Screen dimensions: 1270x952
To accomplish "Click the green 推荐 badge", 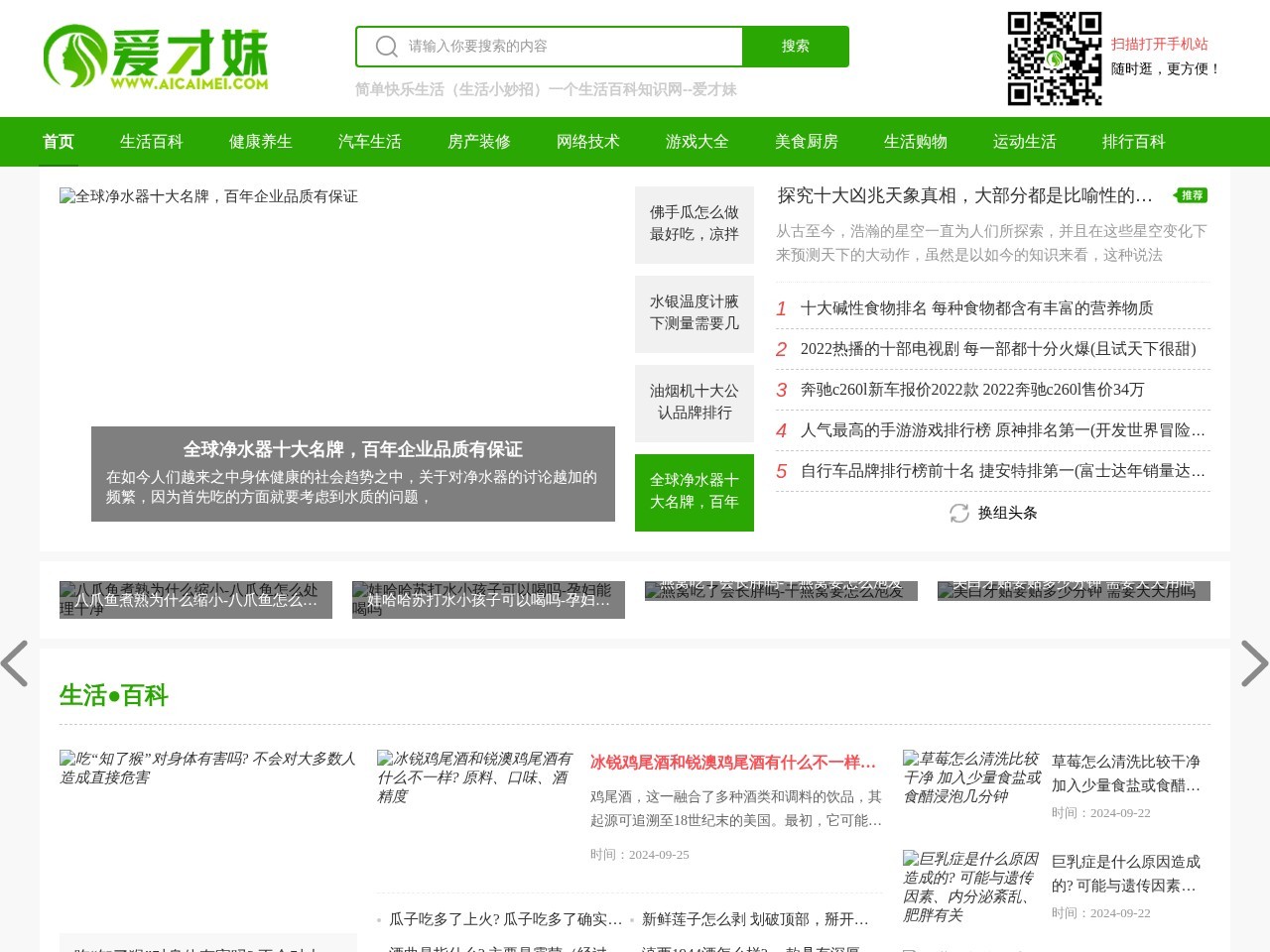I will (1191, 195).
